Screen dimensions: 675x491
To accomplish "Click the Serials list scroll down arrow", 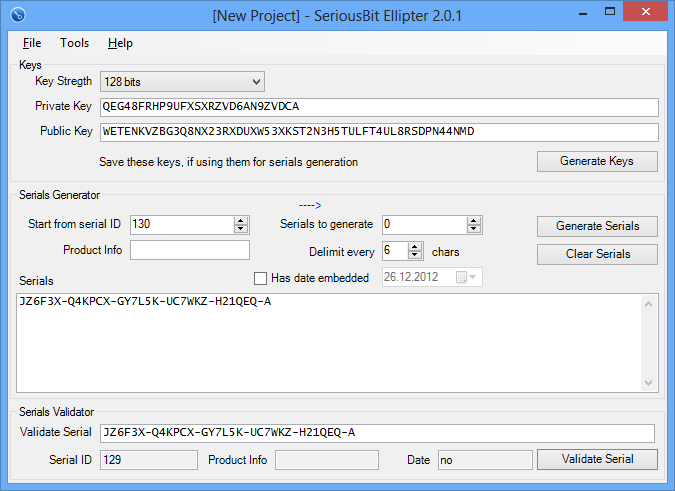I will pyautogui.click(x=649, y=383).
